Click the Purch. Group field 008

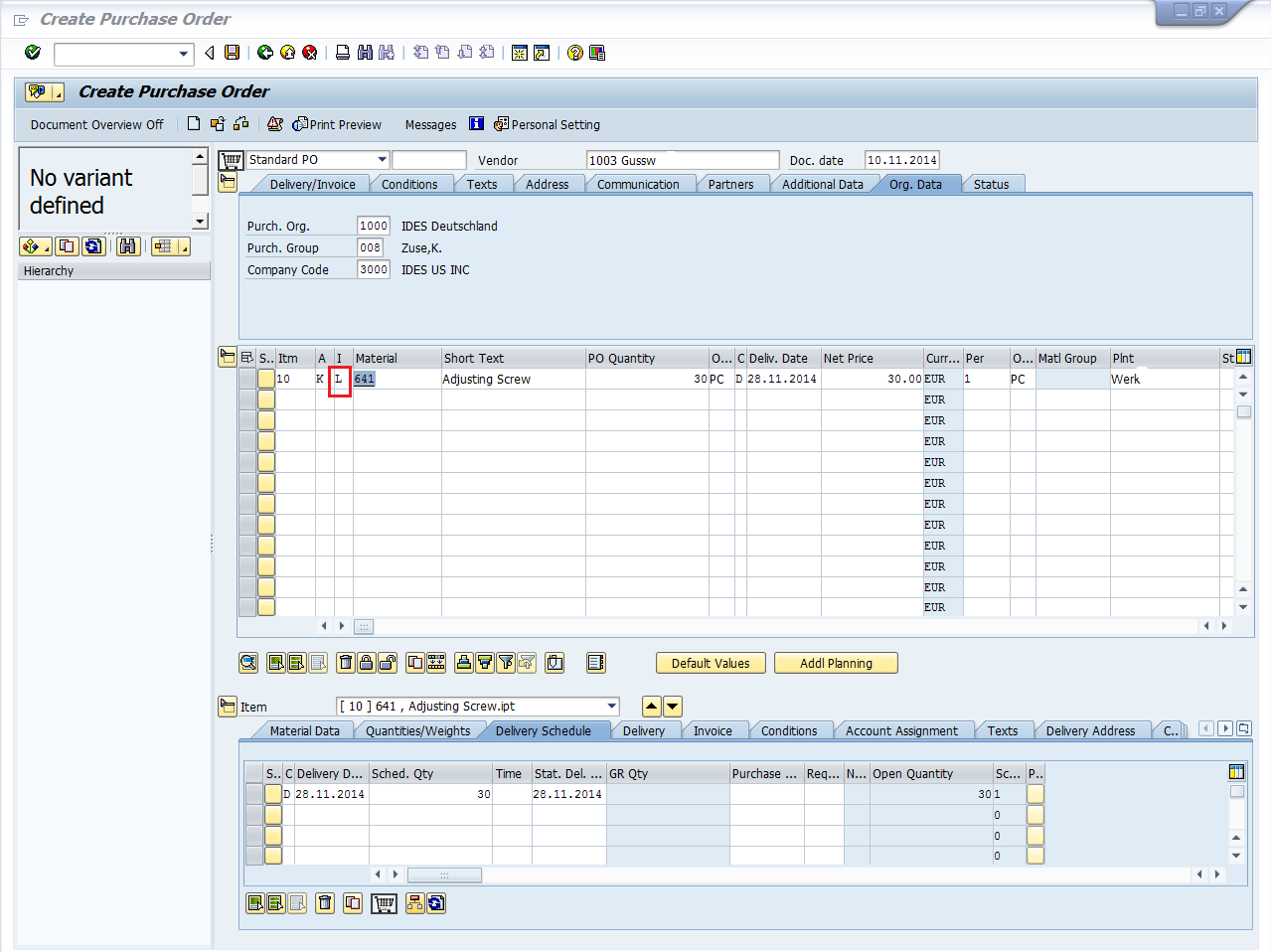click(x=371, y=247)
